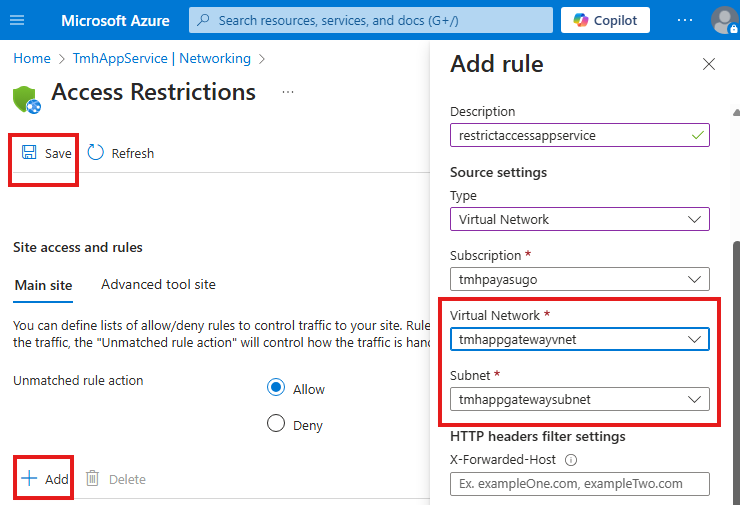Screen dimensions: 740x505
Task: Go to Home breadcrumb
Action: coord(32,59)
